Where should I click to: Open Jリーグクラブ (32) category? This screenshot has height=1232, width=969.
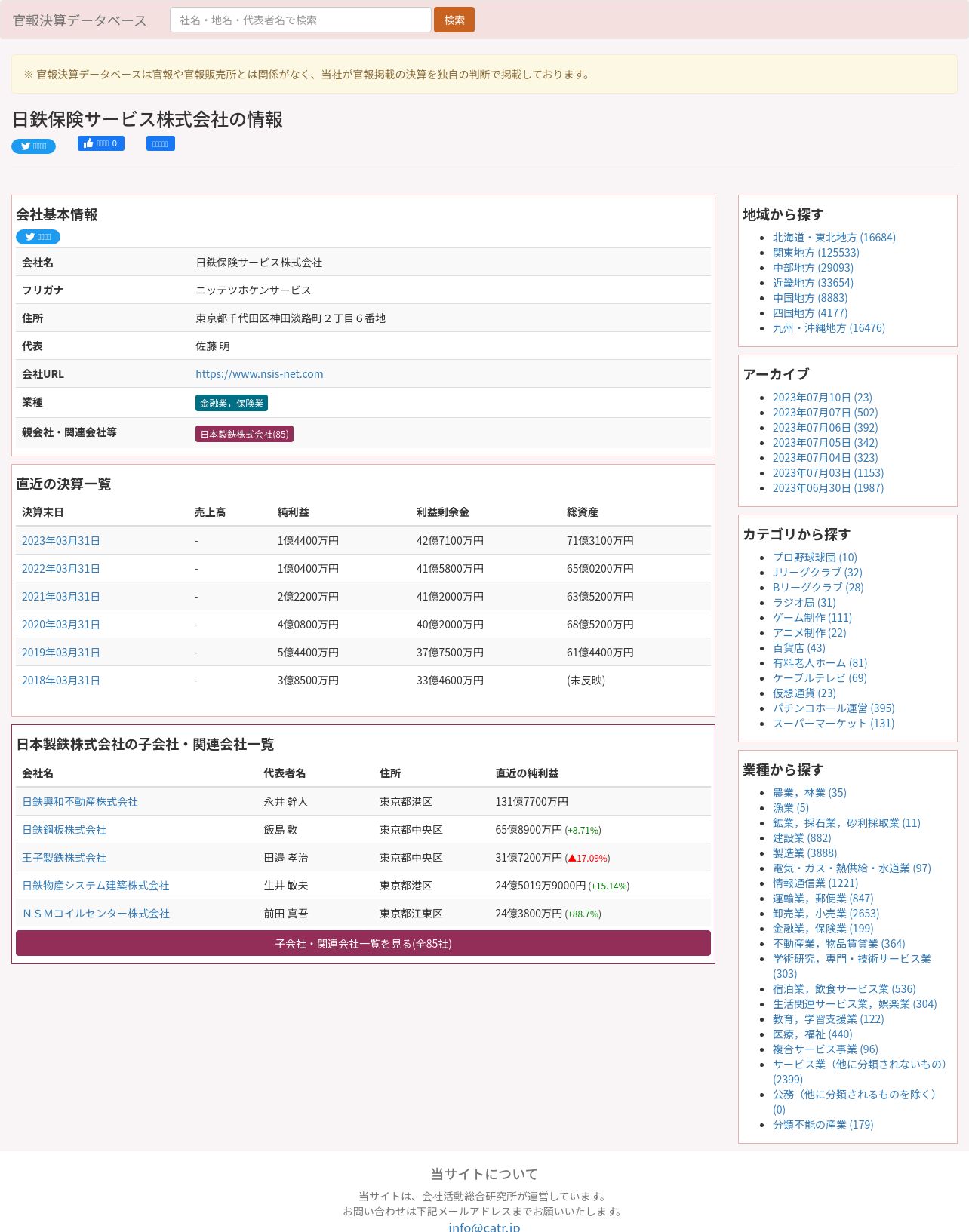817,573
